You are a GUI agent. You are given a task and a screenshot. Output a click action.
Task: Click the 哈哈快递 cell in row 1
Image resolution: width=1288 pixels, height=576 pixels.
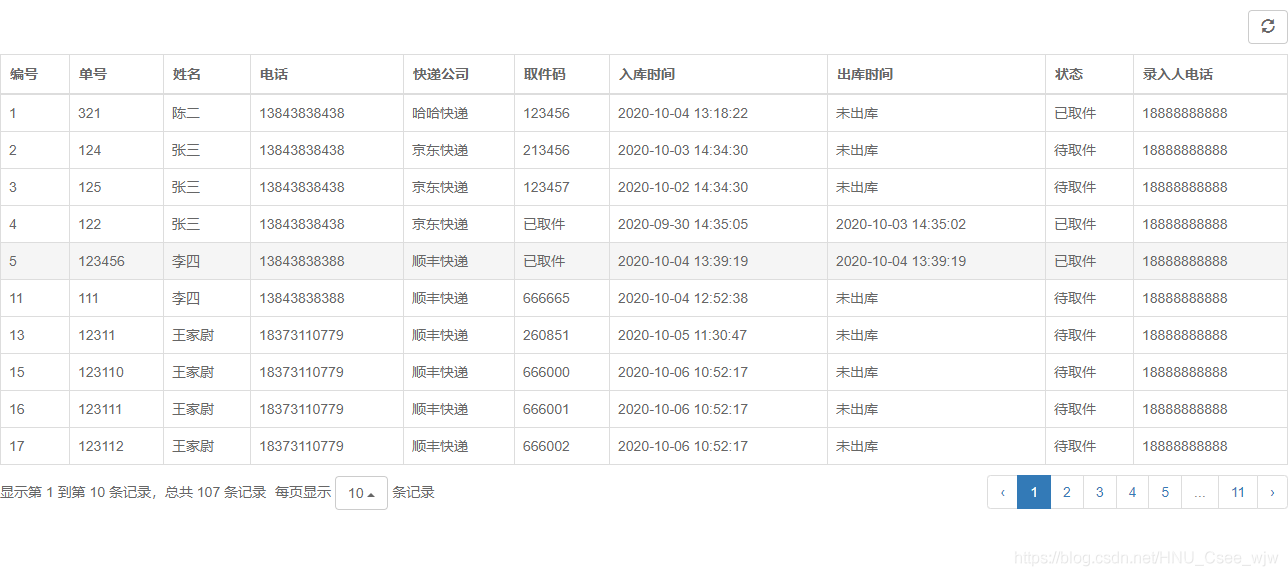coord(440,113)
